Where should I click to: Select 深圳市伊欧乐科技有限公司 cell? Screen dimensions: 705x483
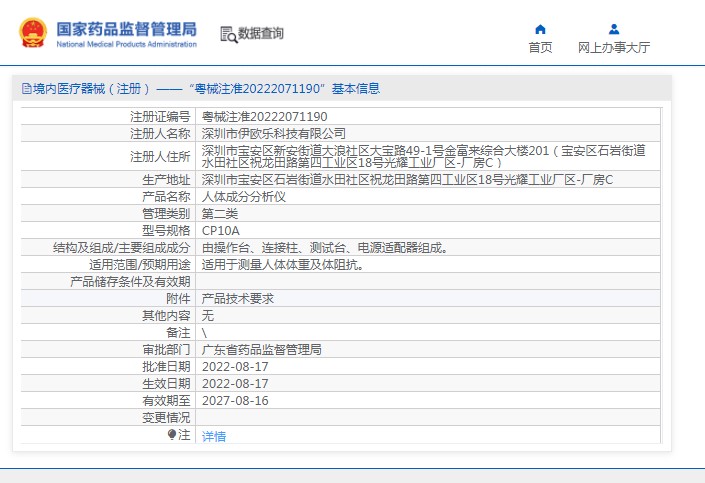(x=273, y=134)
